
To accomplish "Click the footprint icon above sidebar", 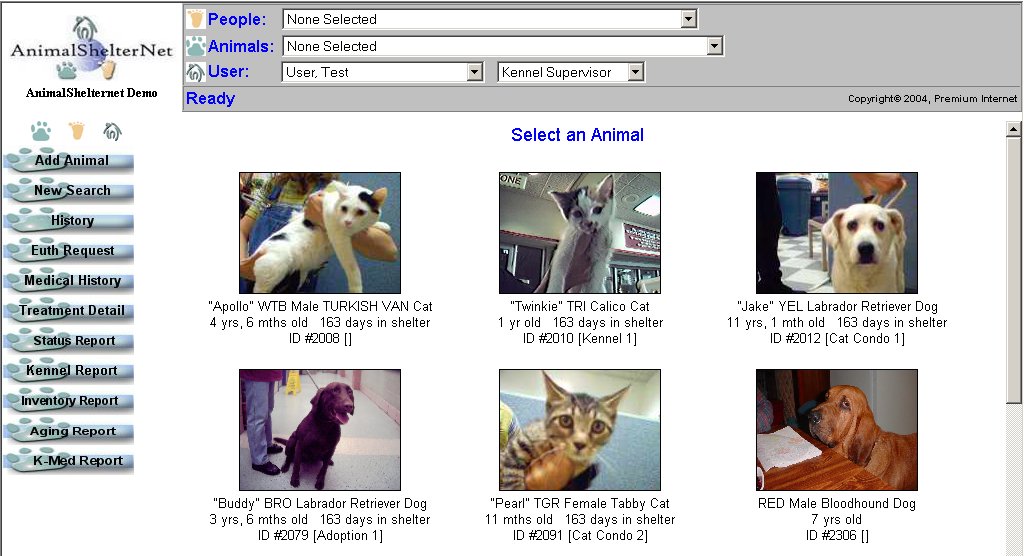I will point(76,131).
